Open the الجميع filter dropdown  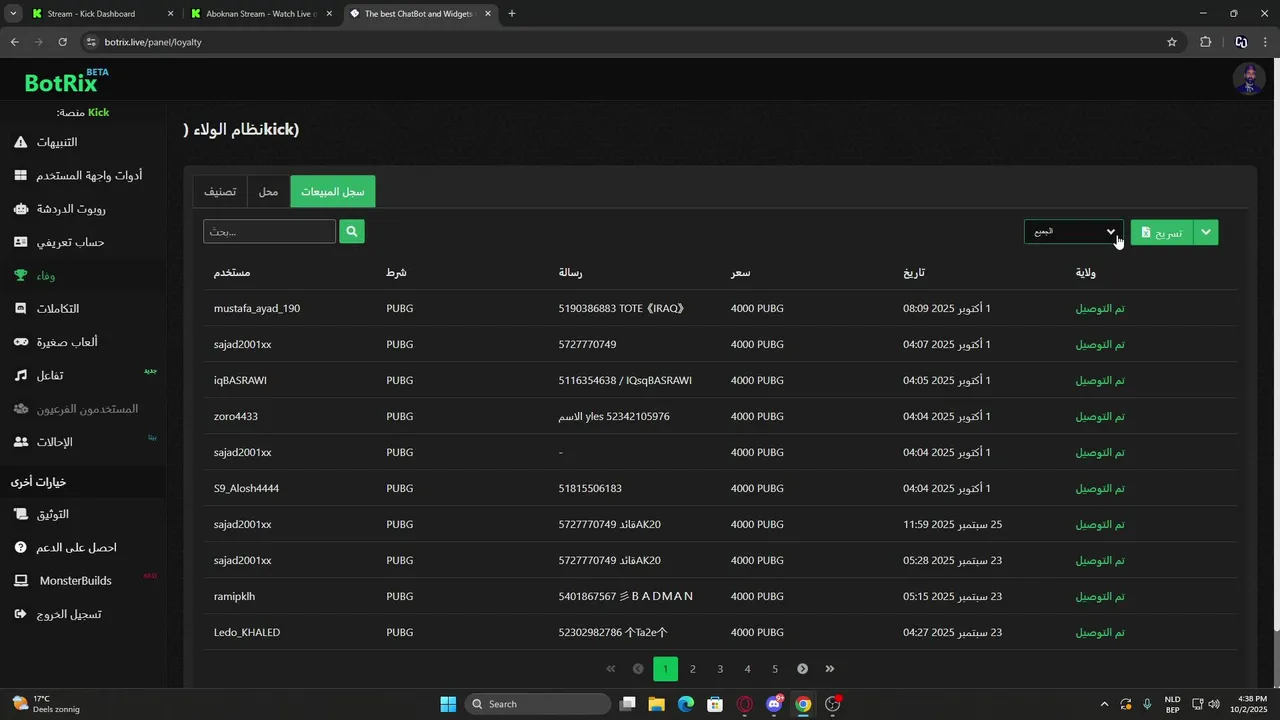coord(1073,232)
